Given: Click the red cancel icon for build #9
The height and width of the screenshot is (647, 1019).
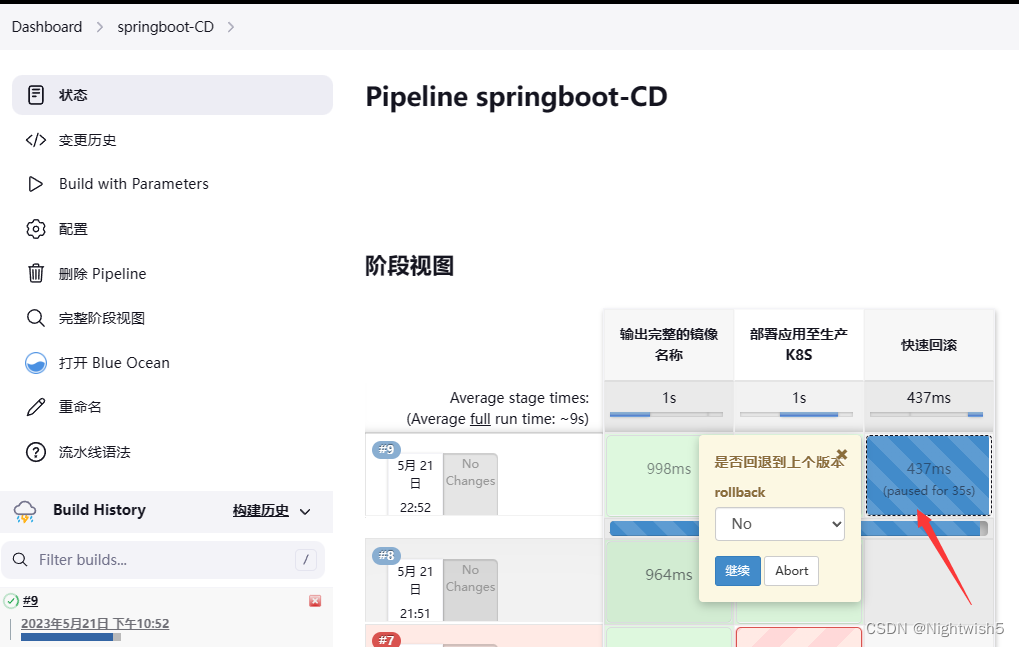Looking at the screenshot, I should (x=315, y=601).
